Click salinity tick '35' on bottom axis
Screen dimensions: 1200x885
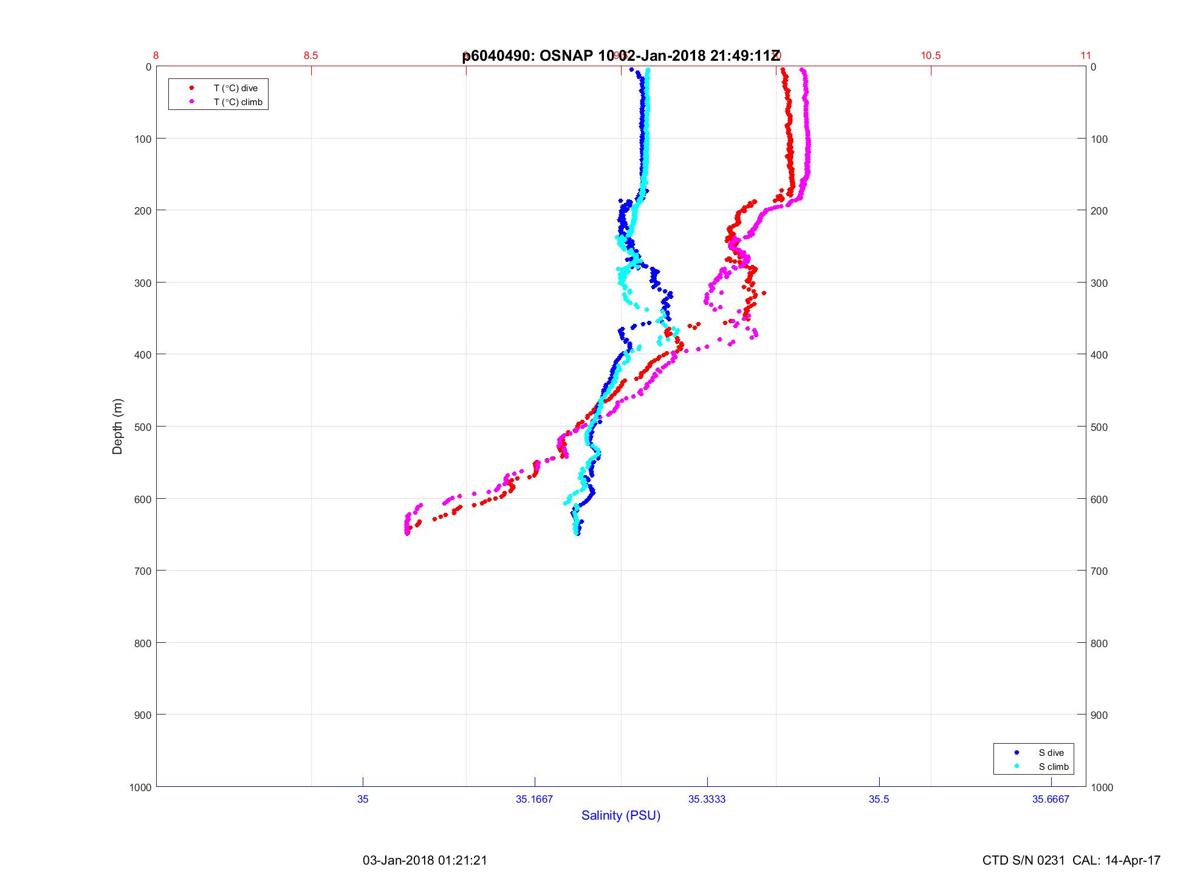[x=363, y=798]
